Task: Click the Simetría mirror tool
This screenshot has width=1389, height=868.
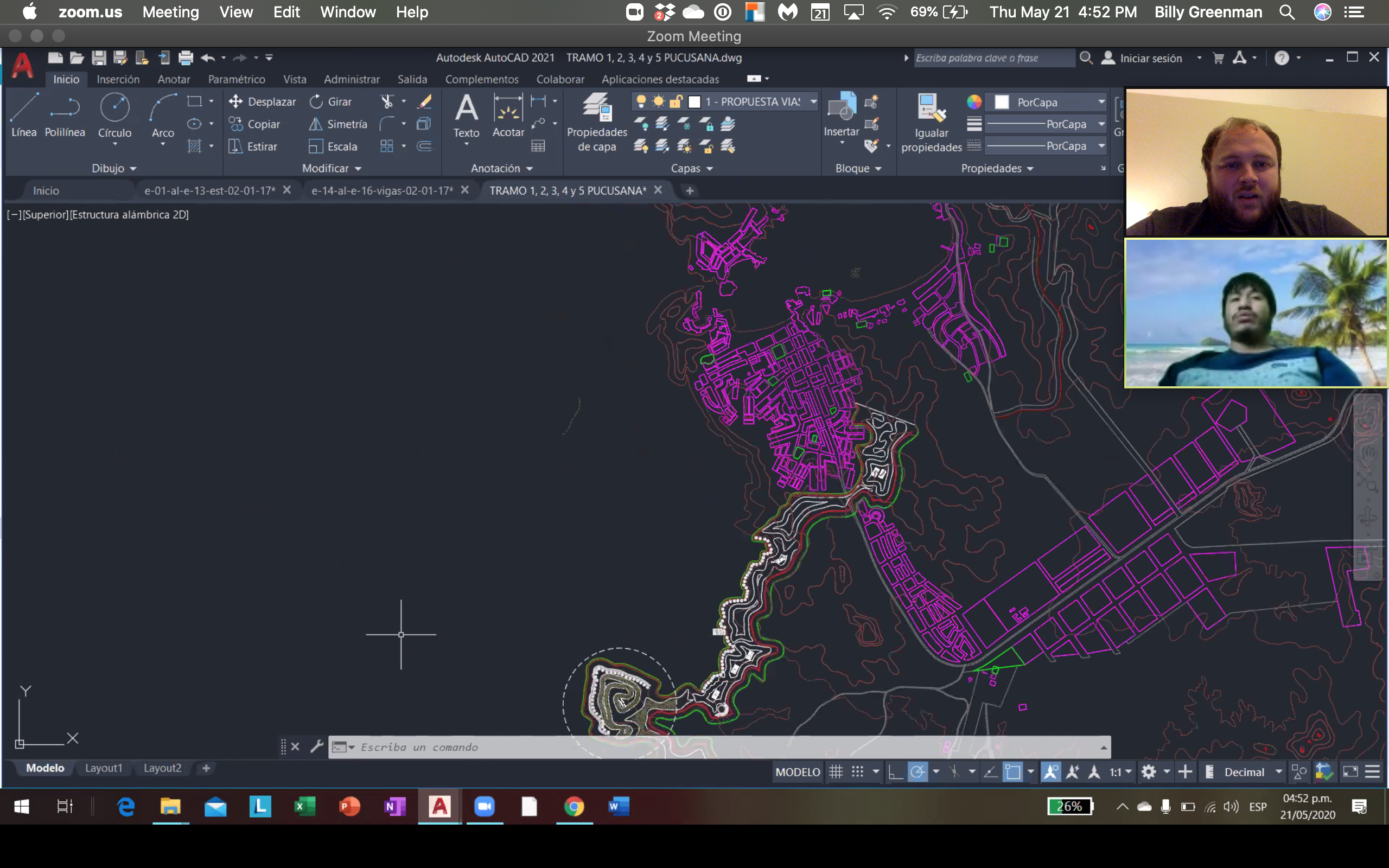Action: click(337, 124)
